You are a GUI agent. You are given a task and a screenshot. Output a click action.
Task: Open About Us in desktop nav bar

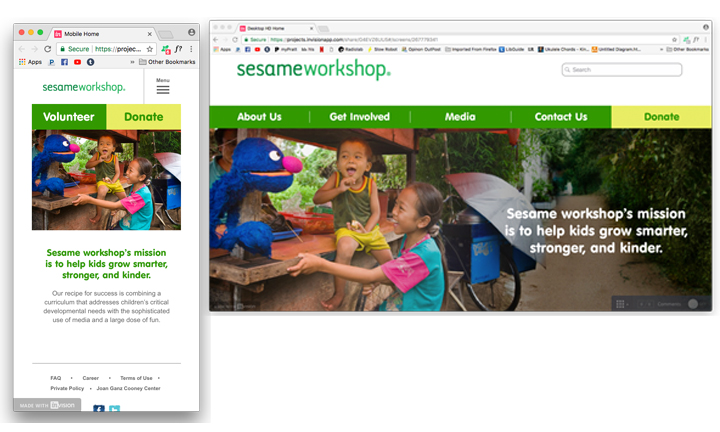pyautogui.click(x=259, y=117)
